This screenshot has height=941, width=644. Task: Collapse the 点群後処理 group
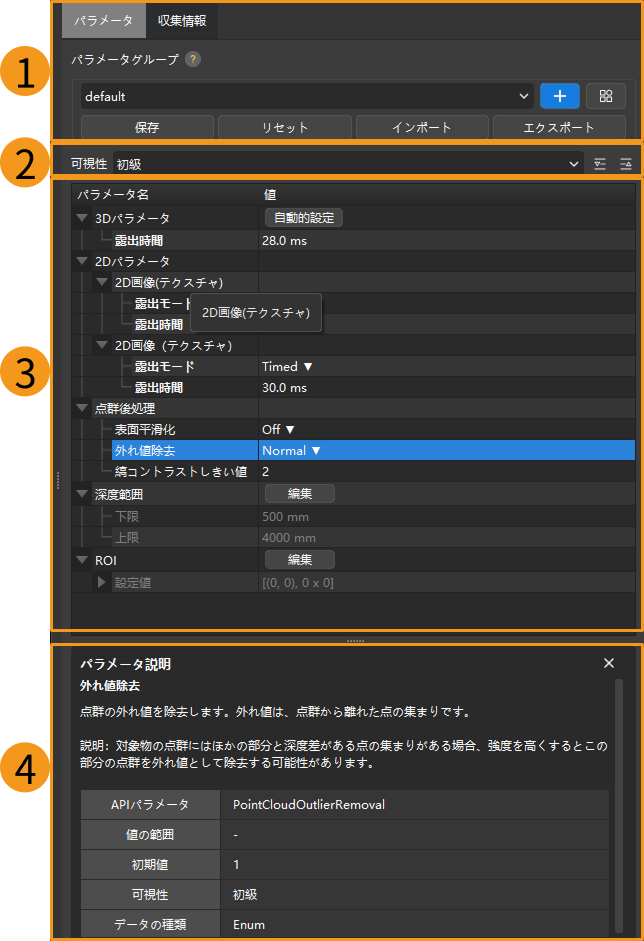coord(82,408)
